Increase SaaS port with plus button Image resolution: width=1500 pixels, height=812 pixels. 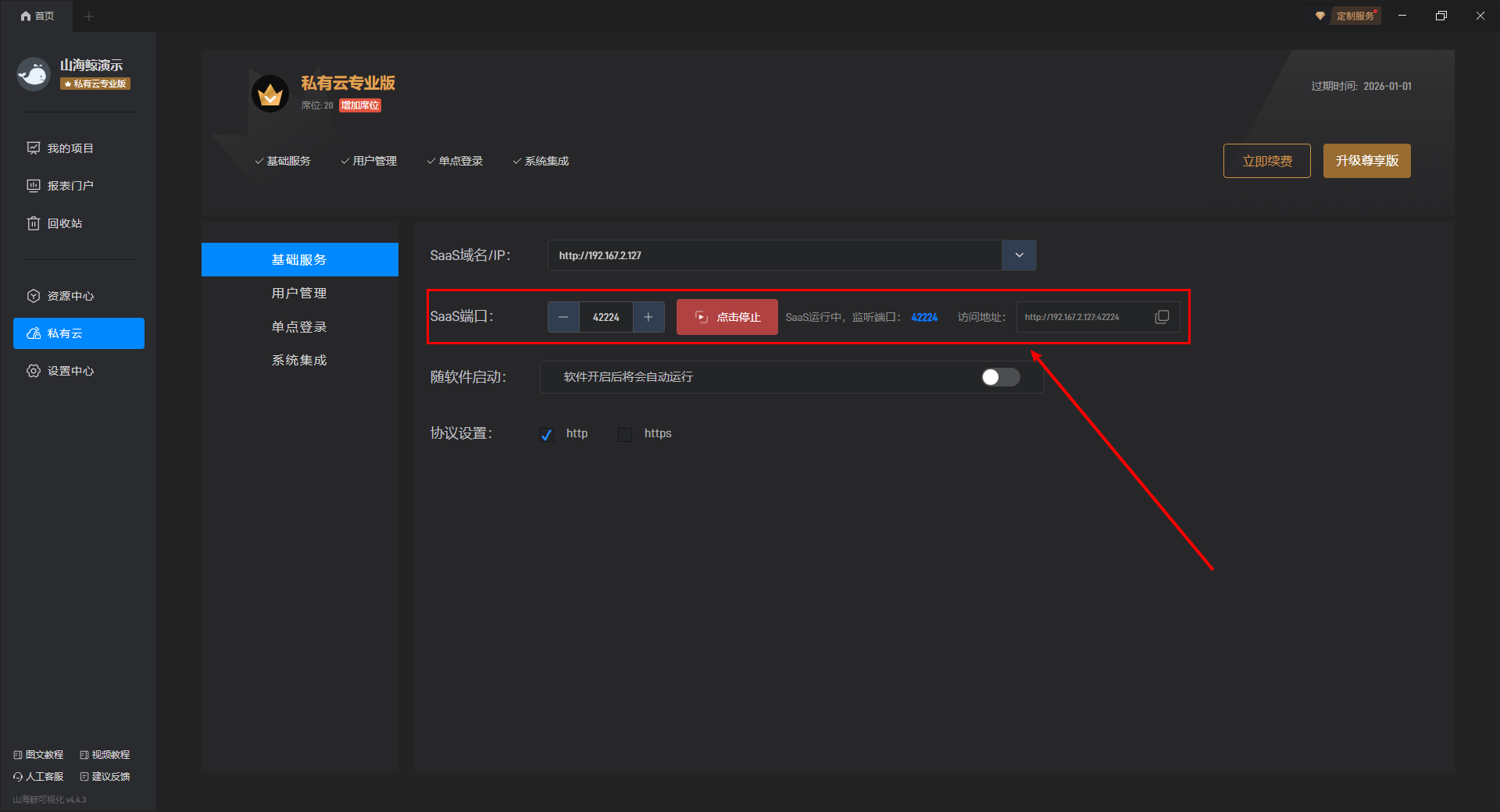click(648, 317)
